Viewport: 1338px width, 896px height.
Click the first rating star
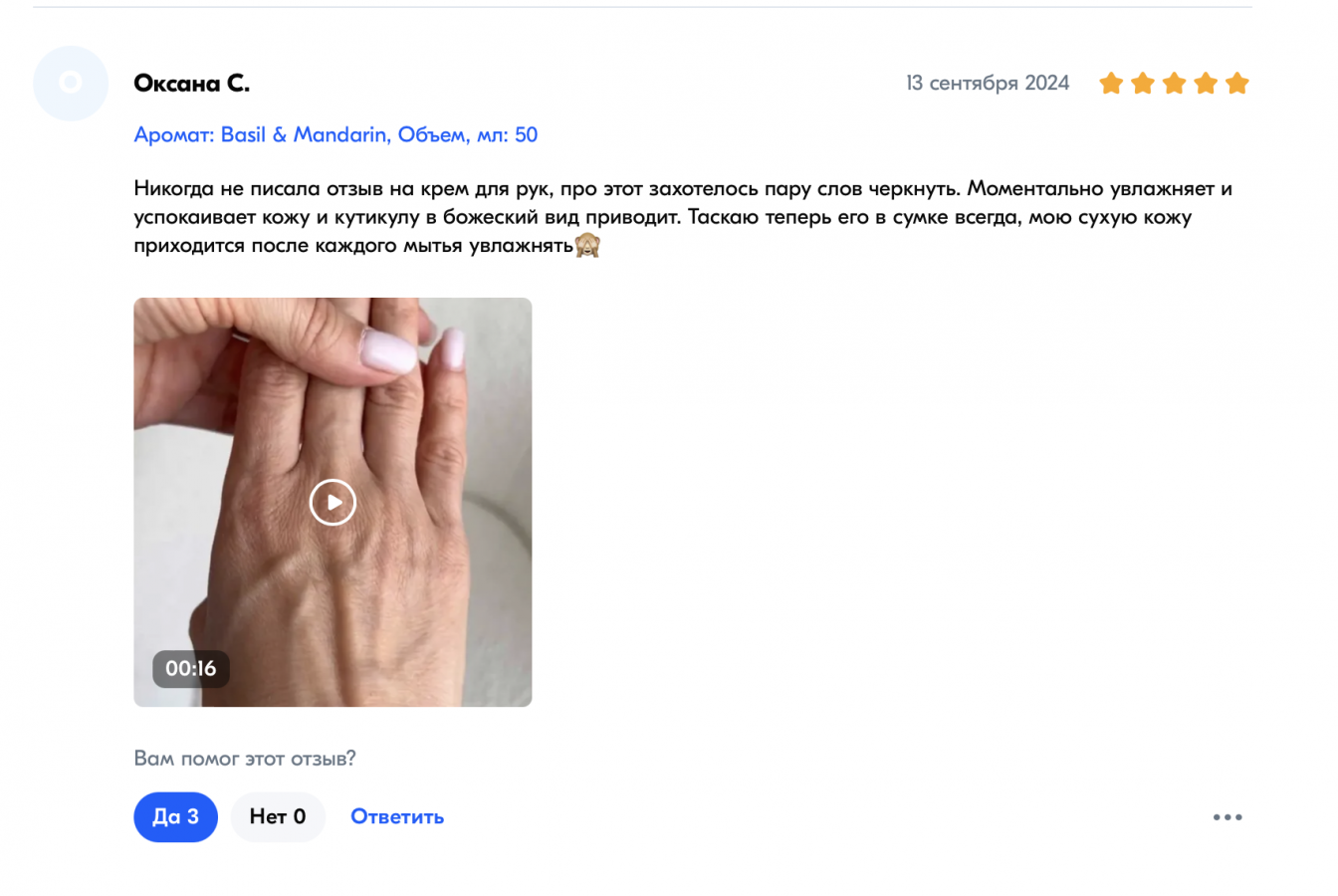pos(1111,83)
